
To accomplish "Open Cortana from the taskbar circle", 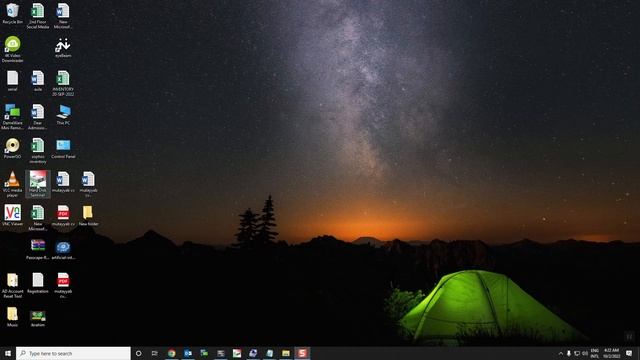I will [x=138, y=353].
